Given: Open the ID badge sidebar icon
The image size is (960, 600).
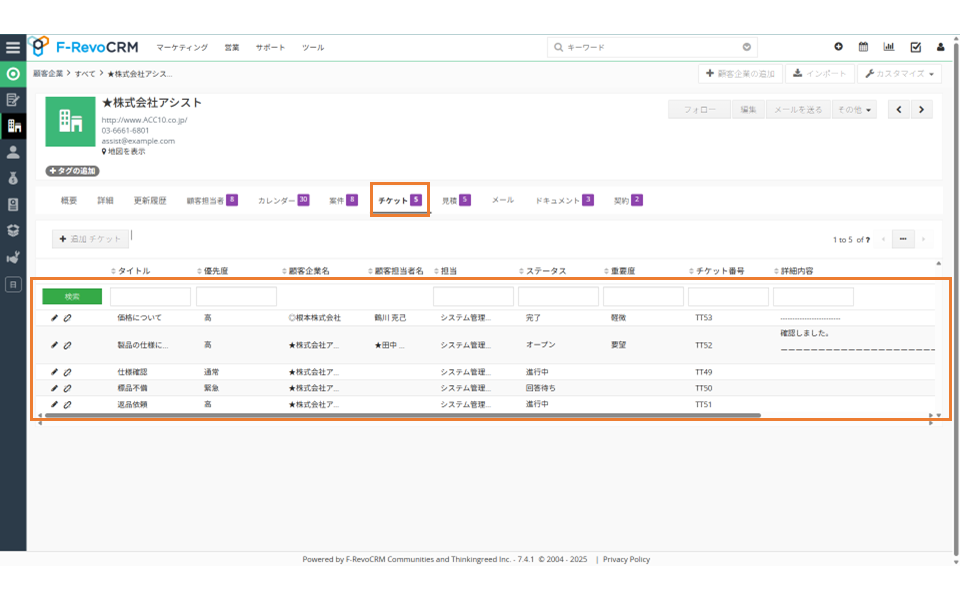Looking at the screenshot, I should (x=13, y=204).
